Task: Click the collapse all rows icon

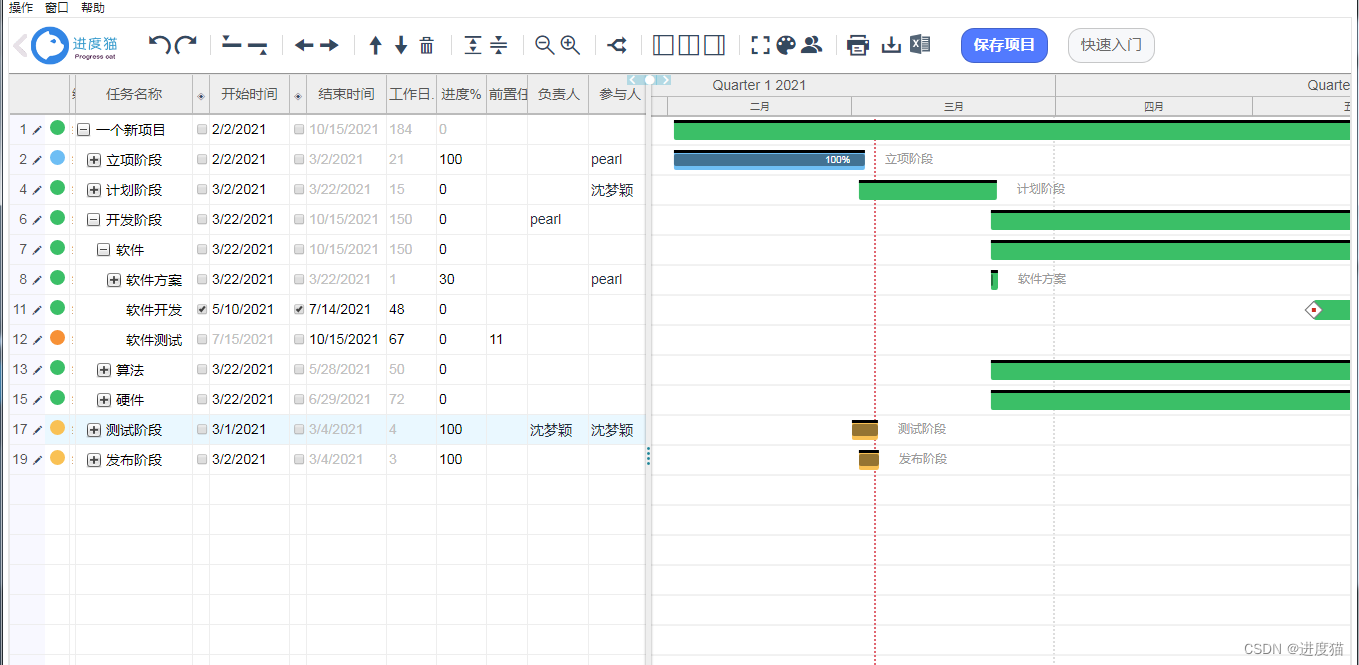Action: point(499,45)
